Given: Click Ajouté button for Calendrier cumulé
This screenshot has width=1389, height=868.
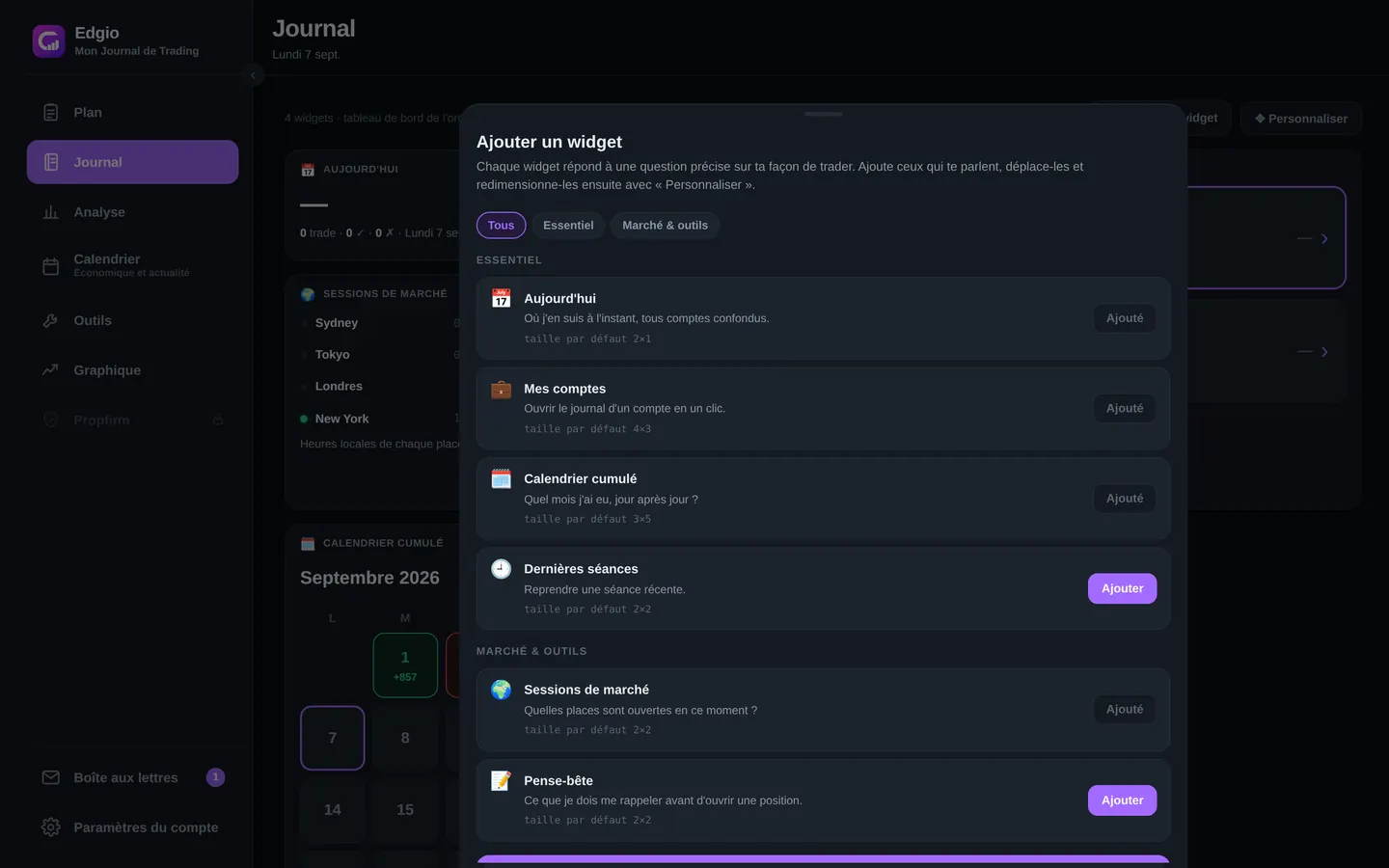Looking at the screenshot, I should (1125, 499).
